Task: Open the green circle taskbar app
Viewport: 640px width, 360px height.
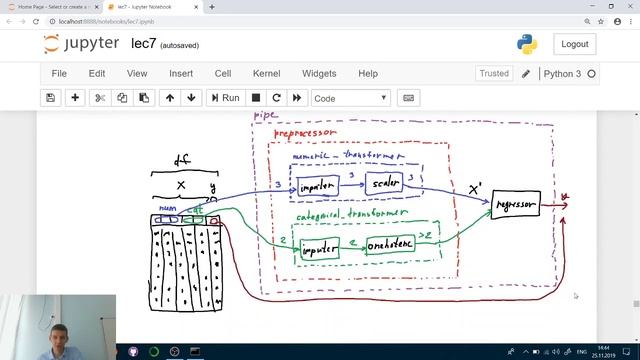Action: click(x=154, y=351)
